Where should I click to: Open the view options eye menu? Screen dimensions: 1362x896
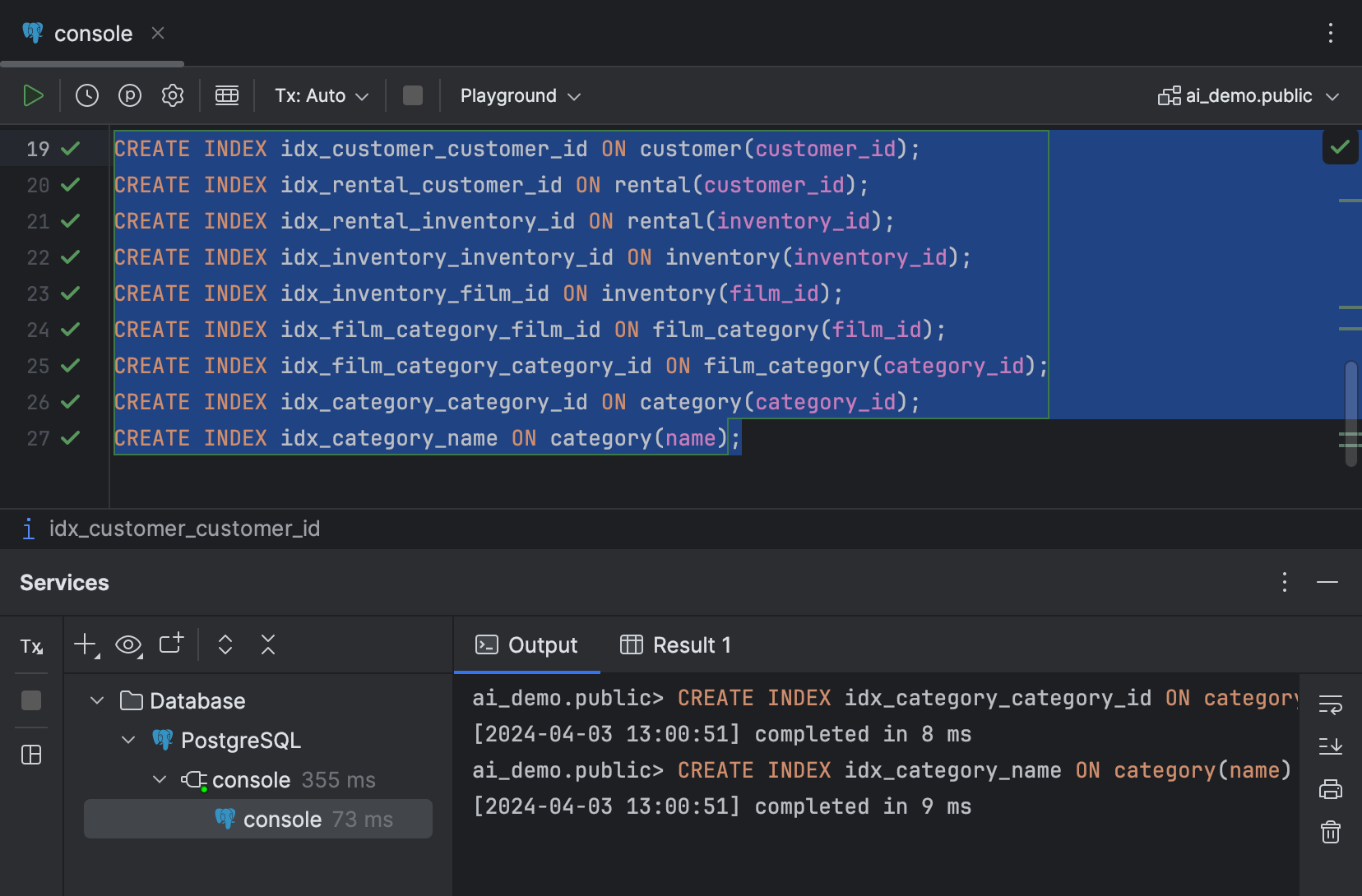pyautogui.click(x=127, y=645)
